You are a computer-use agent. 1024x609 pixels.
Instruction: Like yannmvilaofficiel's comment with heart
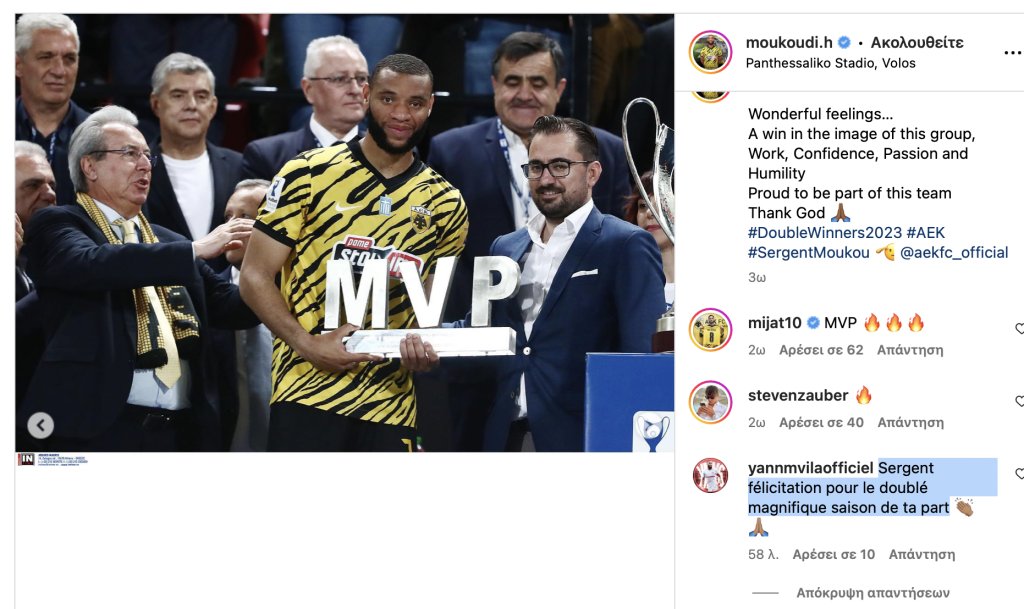1019,473
